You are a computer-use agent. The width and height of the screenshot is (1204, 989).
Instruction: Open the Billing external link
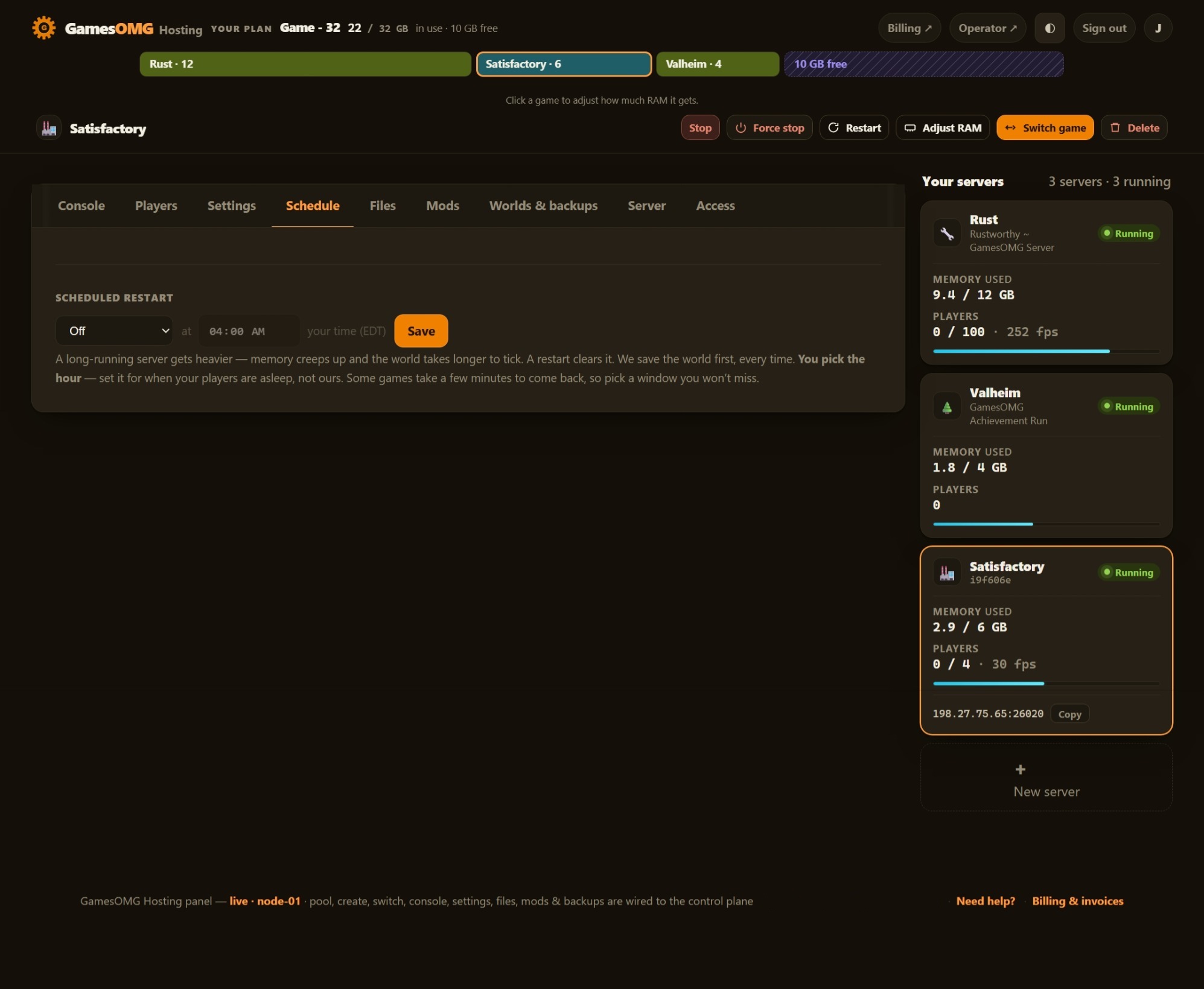[909, 28]
